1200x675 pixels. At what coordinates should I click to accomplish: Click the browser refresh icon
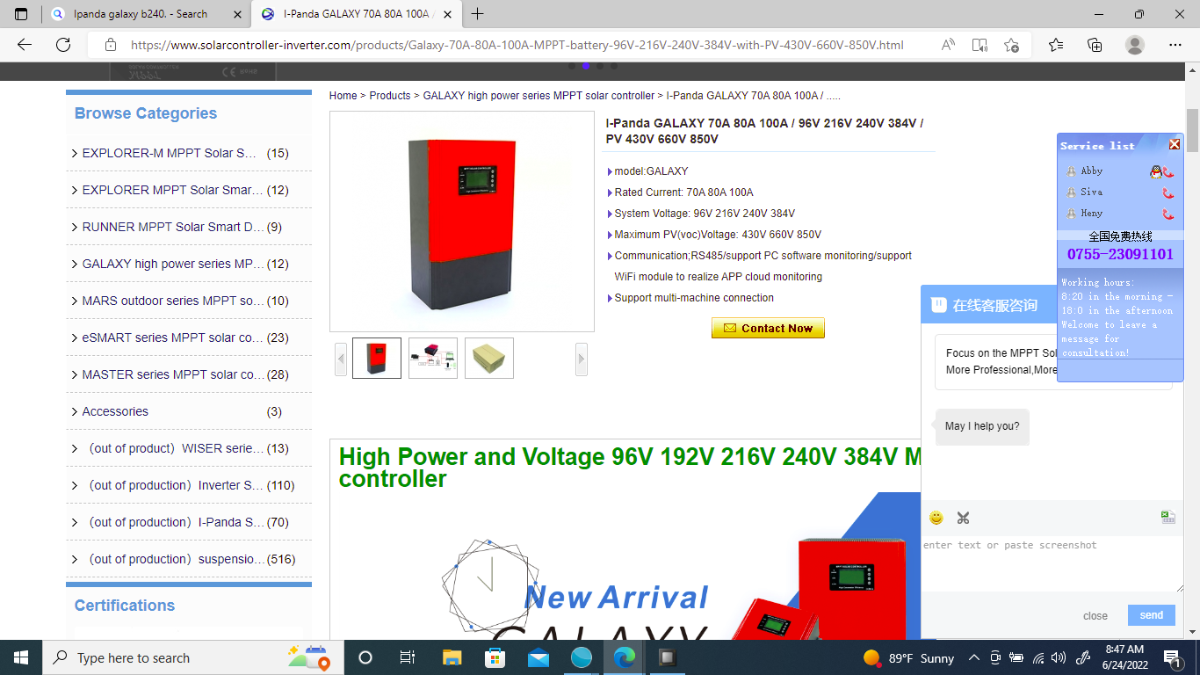tap(63, 45)
